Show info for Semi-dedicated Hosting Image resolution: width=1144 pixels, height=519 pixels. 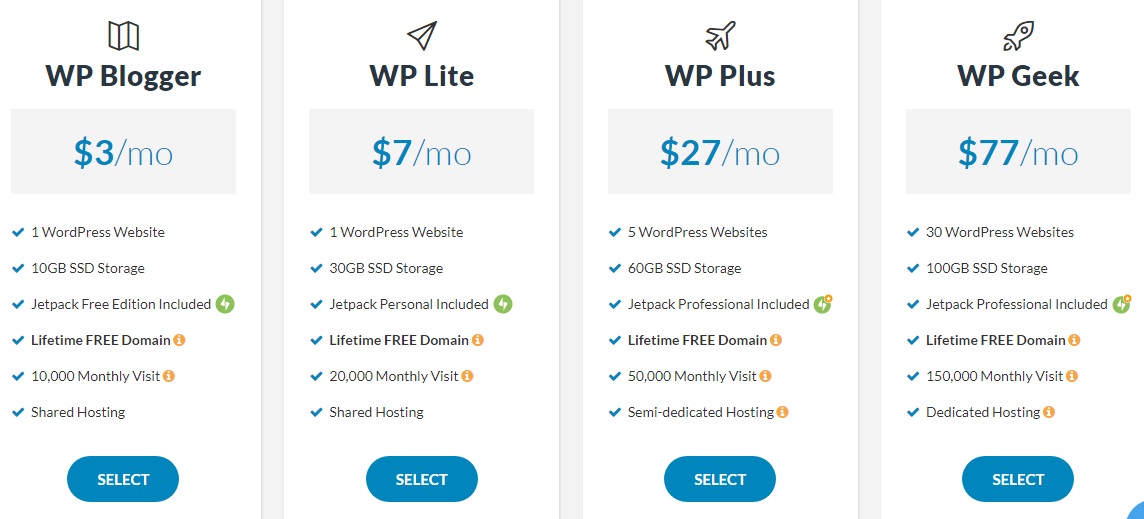point(782,412)
